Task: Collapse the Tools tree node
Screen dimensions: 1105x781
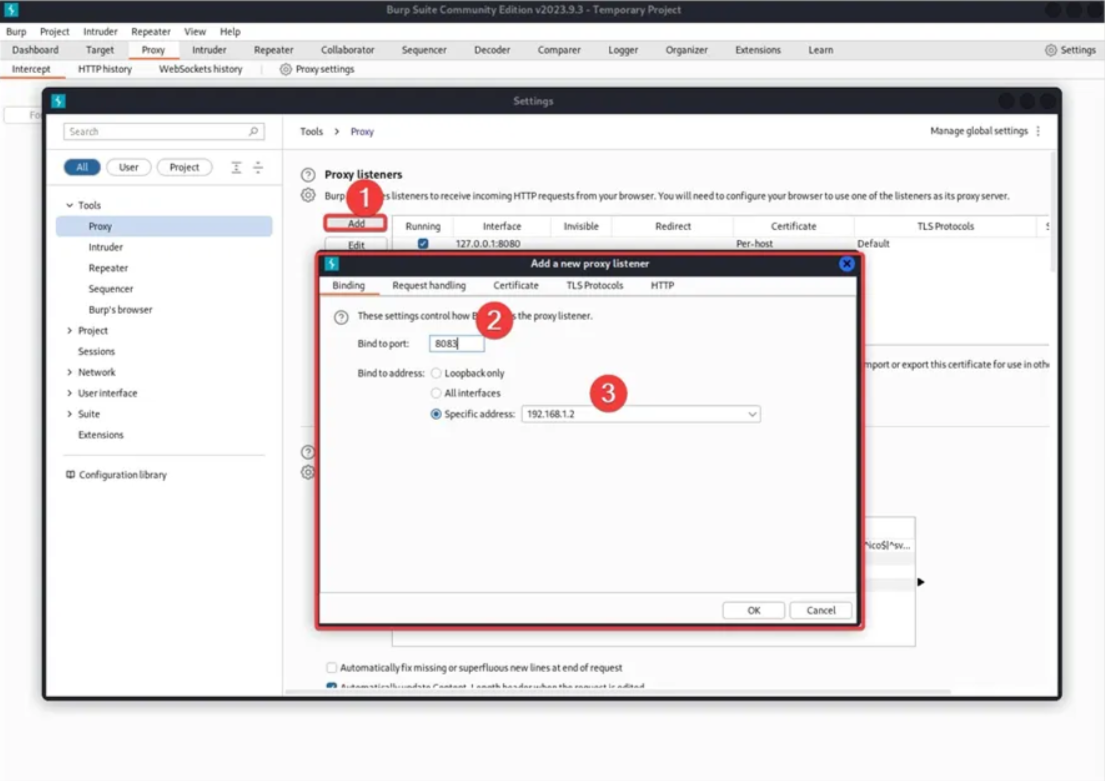Action: coord(69,206)
